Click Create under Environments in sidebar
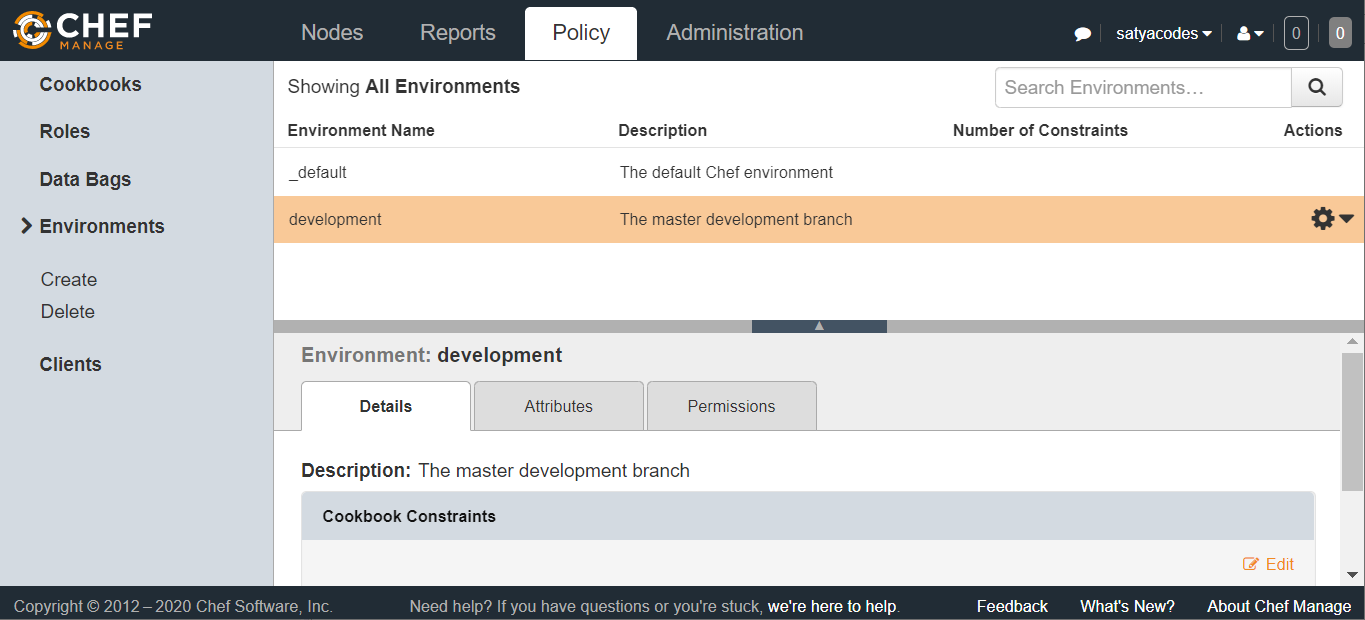Viewport: 1365px width, 620px height. 69,280
